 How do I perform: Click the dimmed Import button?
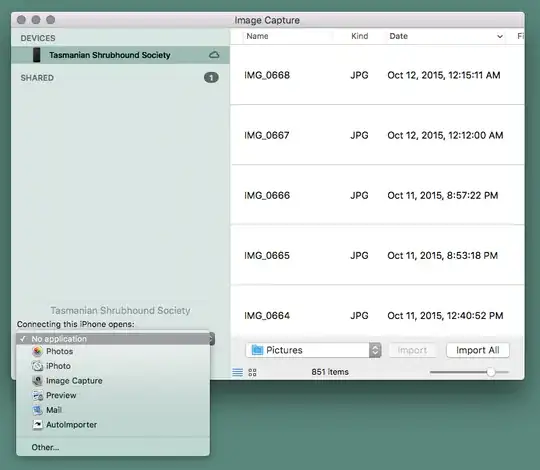tap(412, 350)
